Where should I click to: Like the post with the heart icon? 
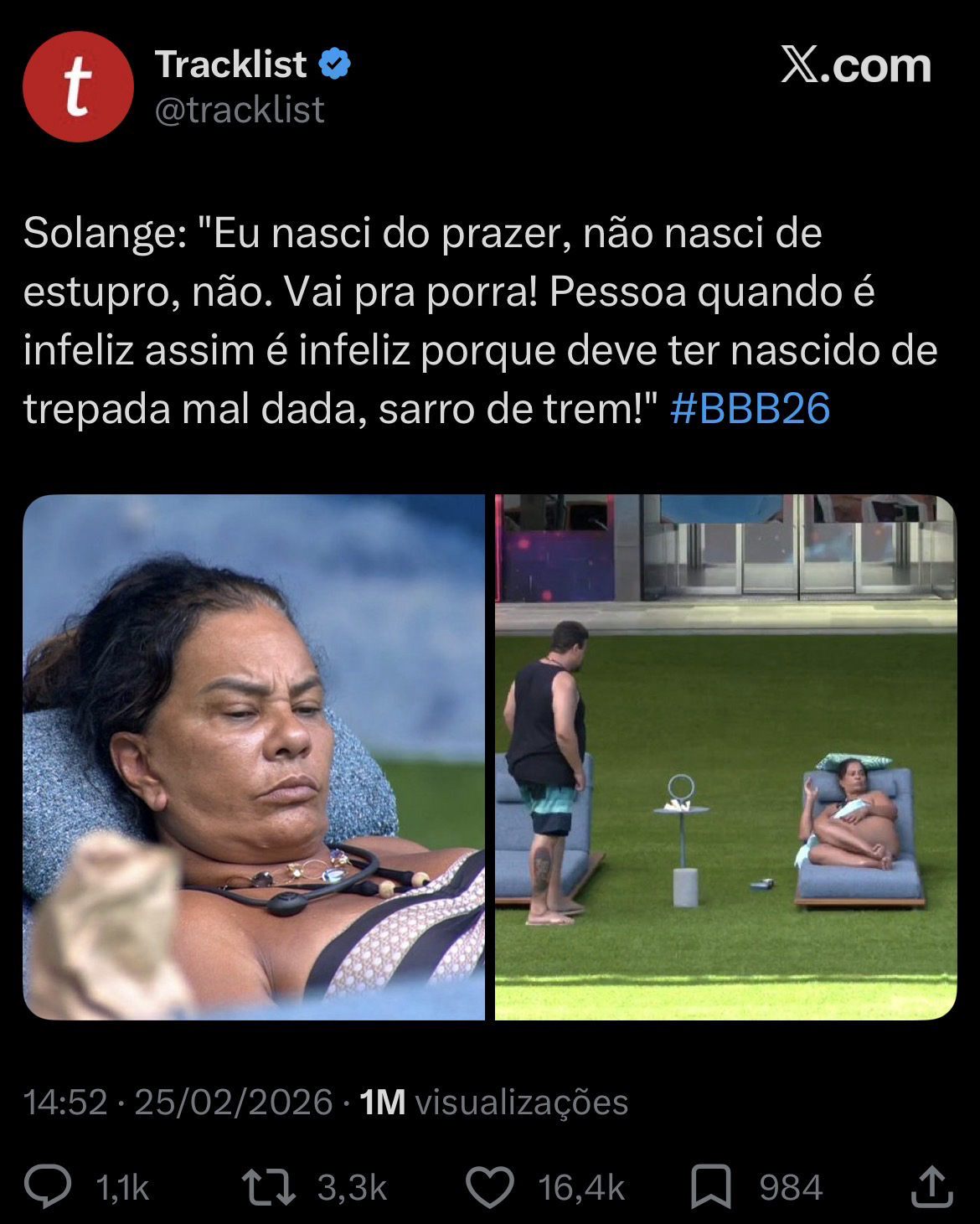(489, 1186)
